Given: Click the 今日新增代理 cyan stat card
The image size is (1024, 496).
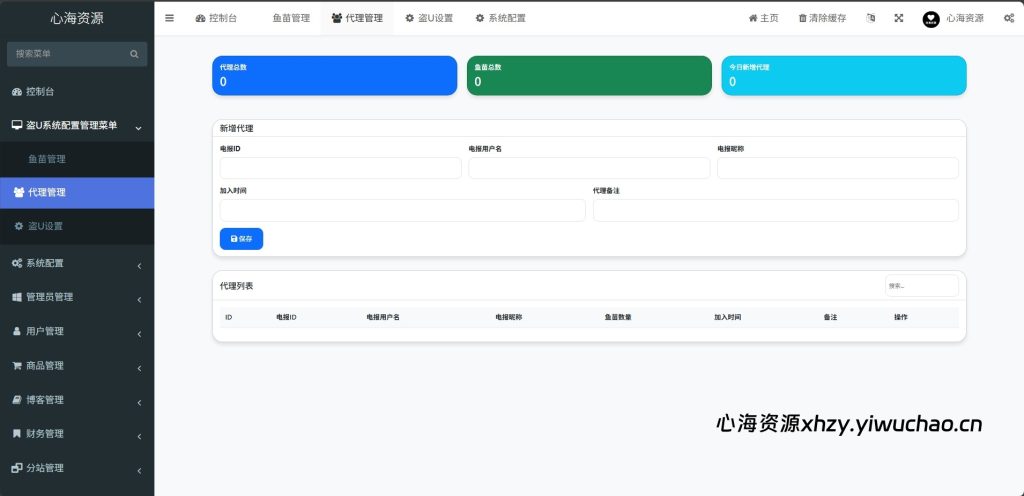Looking at the screenshot, I should click(x=844, y=76).
